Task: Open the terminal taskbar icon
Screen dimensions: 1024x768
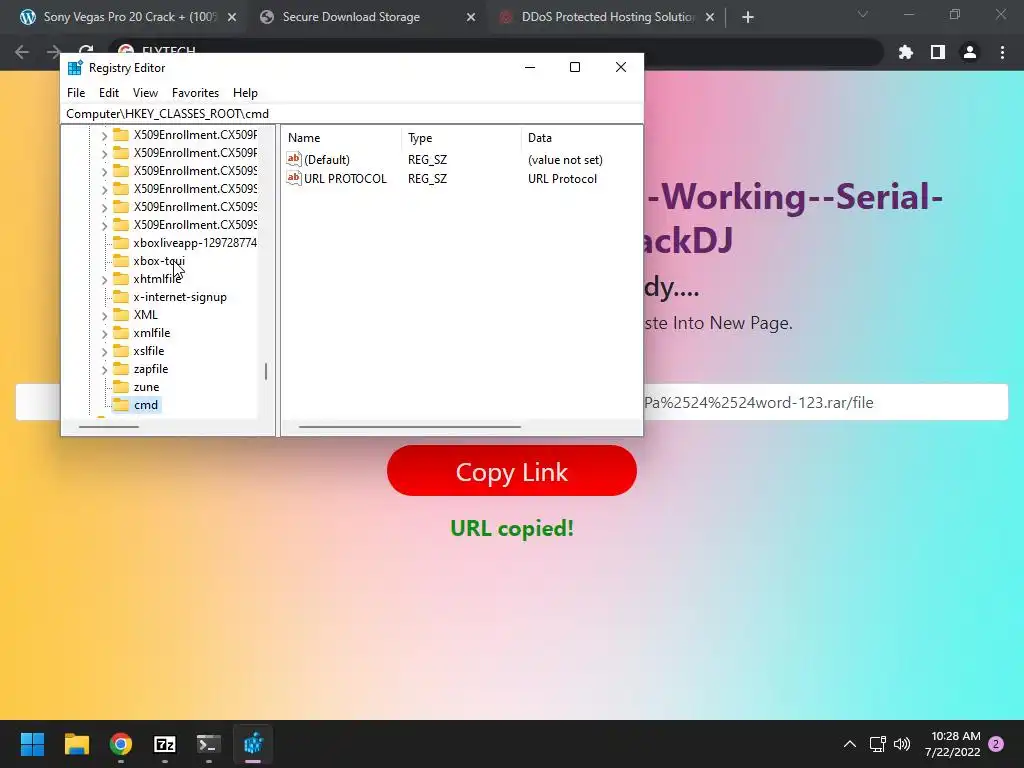Action: tap(208, 743)
